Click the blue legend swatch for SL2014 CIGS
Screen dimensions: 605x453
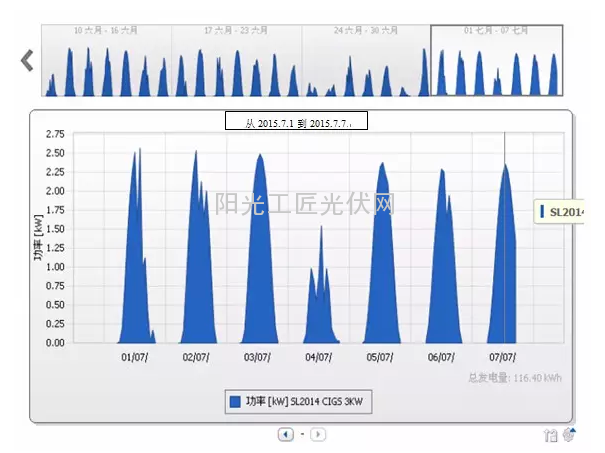235,401
